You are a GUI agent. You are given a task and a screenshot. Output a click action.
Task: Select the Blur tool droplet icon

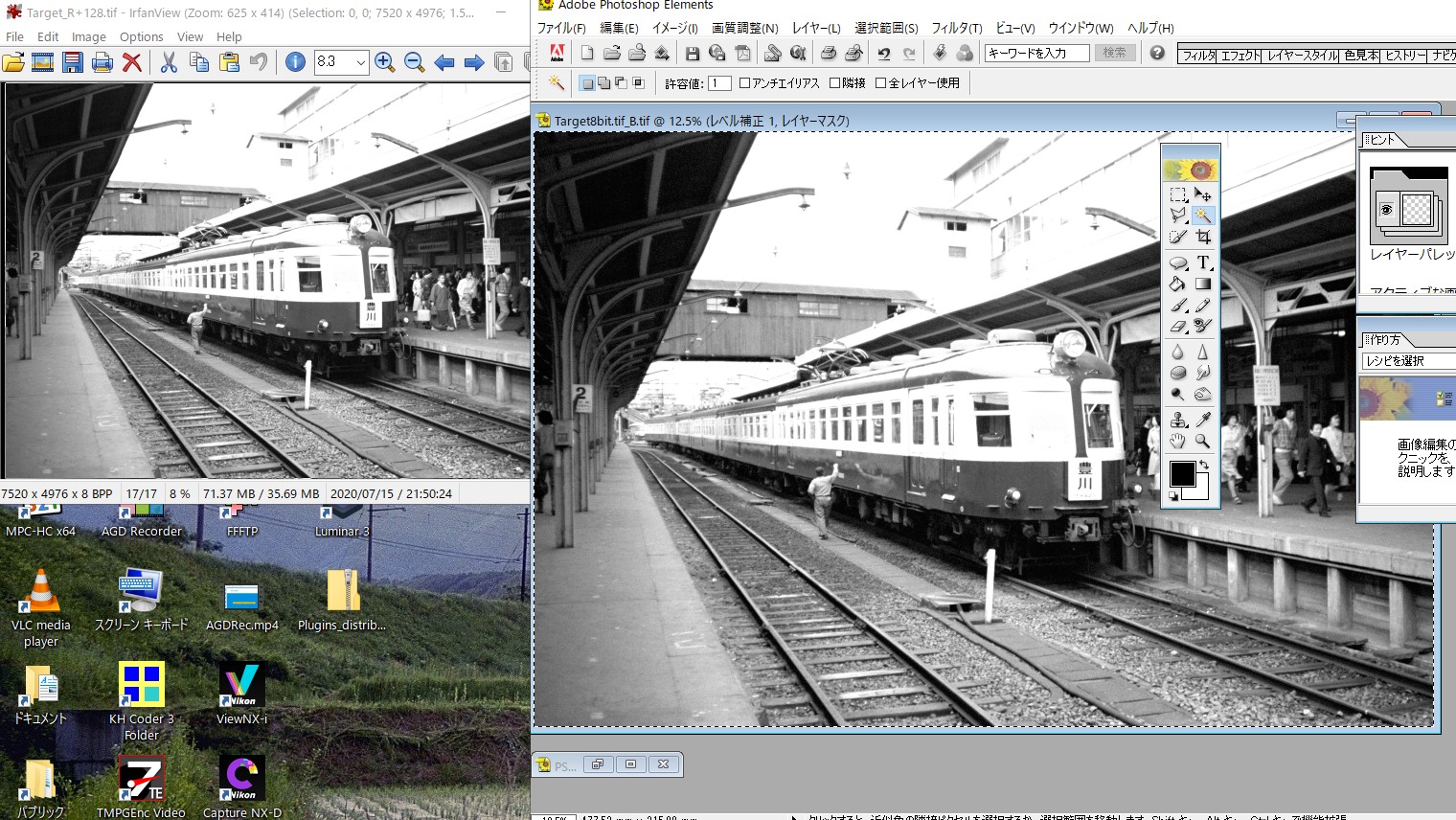click(x=1178, y=352)
